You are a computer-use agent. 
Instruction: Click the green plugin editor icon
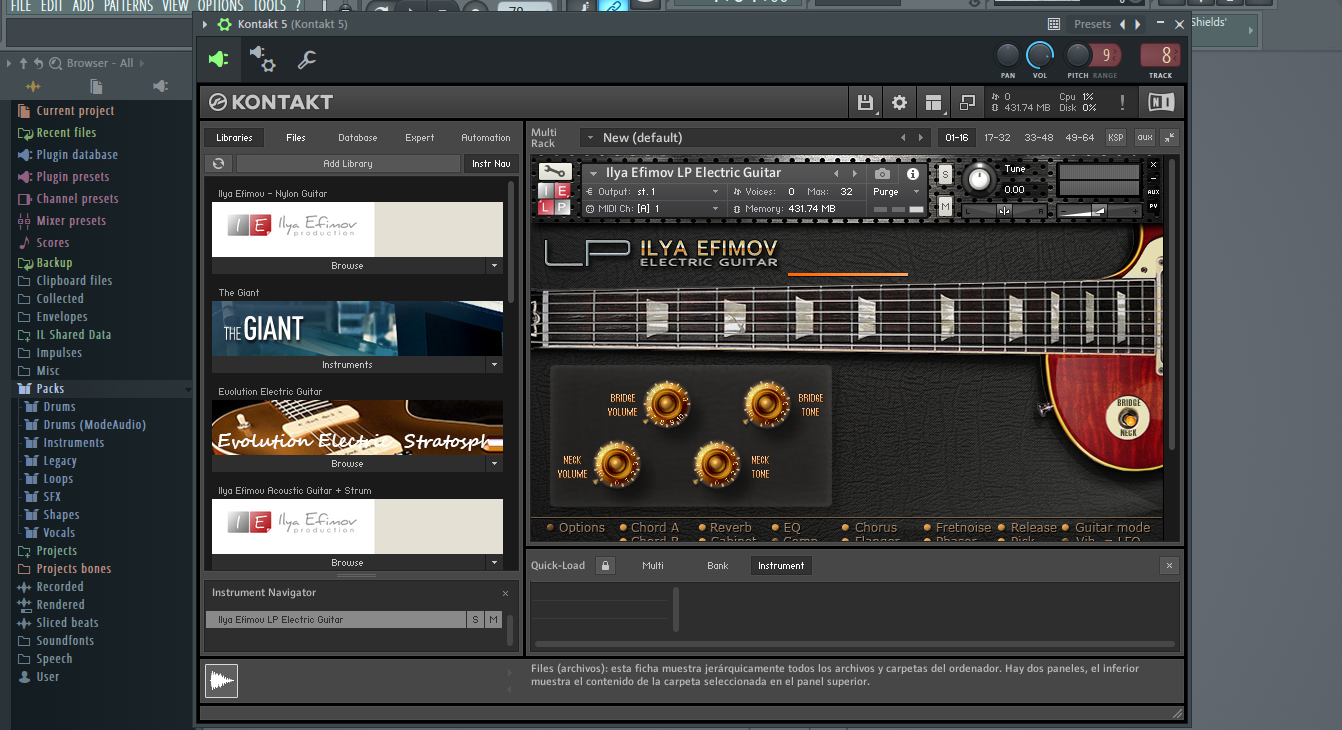click(218, 60)
